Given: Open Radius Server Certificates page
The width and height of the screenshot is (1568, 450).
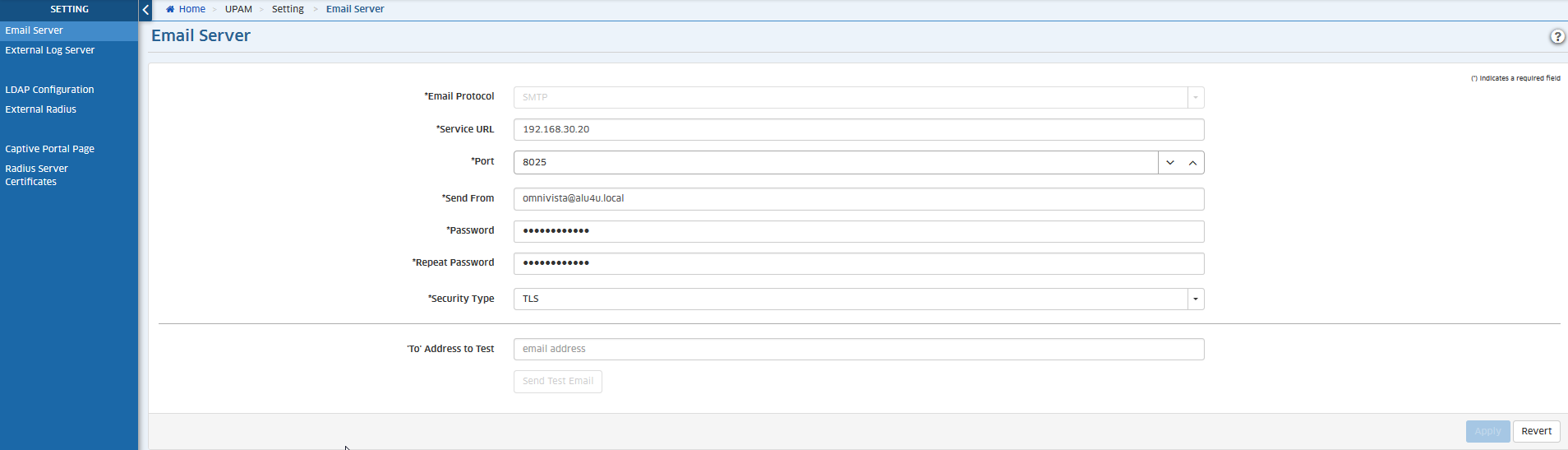Looking at the screenshot, I should tap(37, 175).
